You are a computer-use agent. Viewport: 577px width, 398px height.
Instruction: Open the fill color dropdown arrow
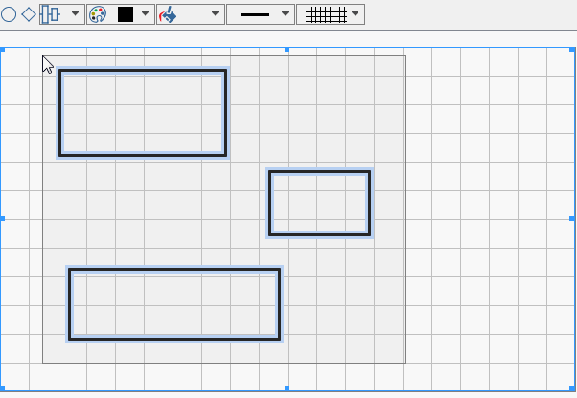click(215, 14)
